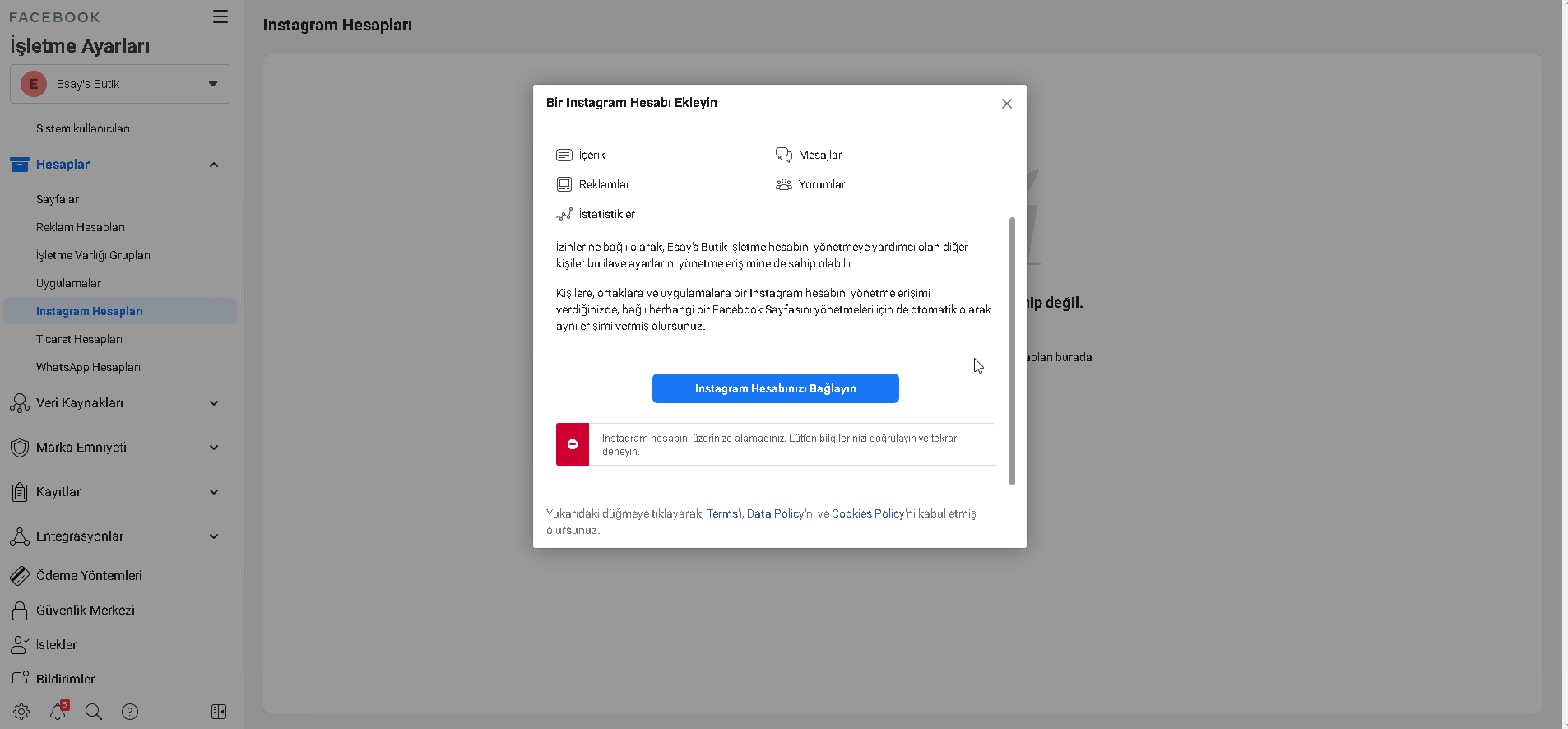1568x729 pixels.
Task: Open İstekler in the sidebar
Action: pos(57,645)
